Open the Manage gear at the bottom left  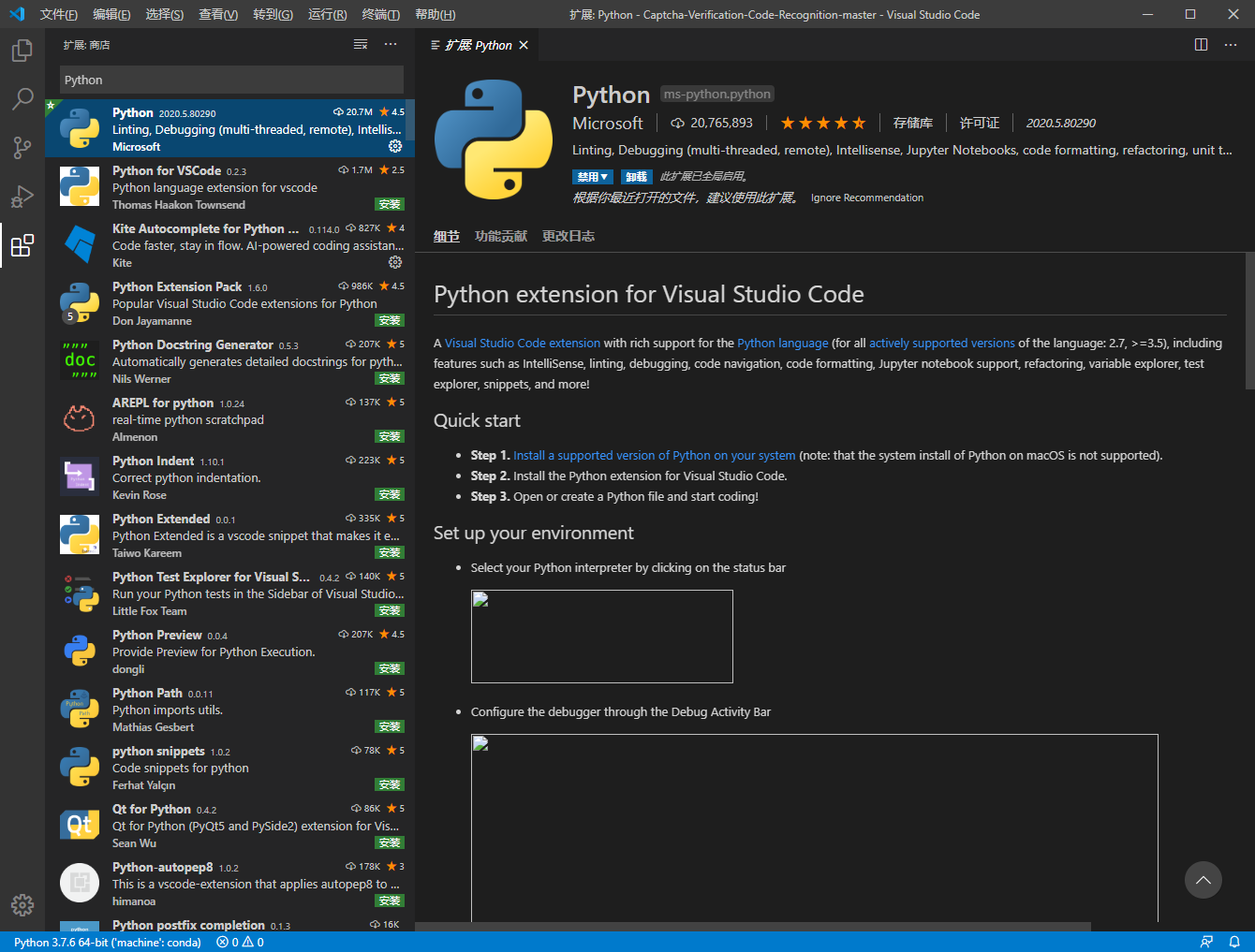pos(22,904)
